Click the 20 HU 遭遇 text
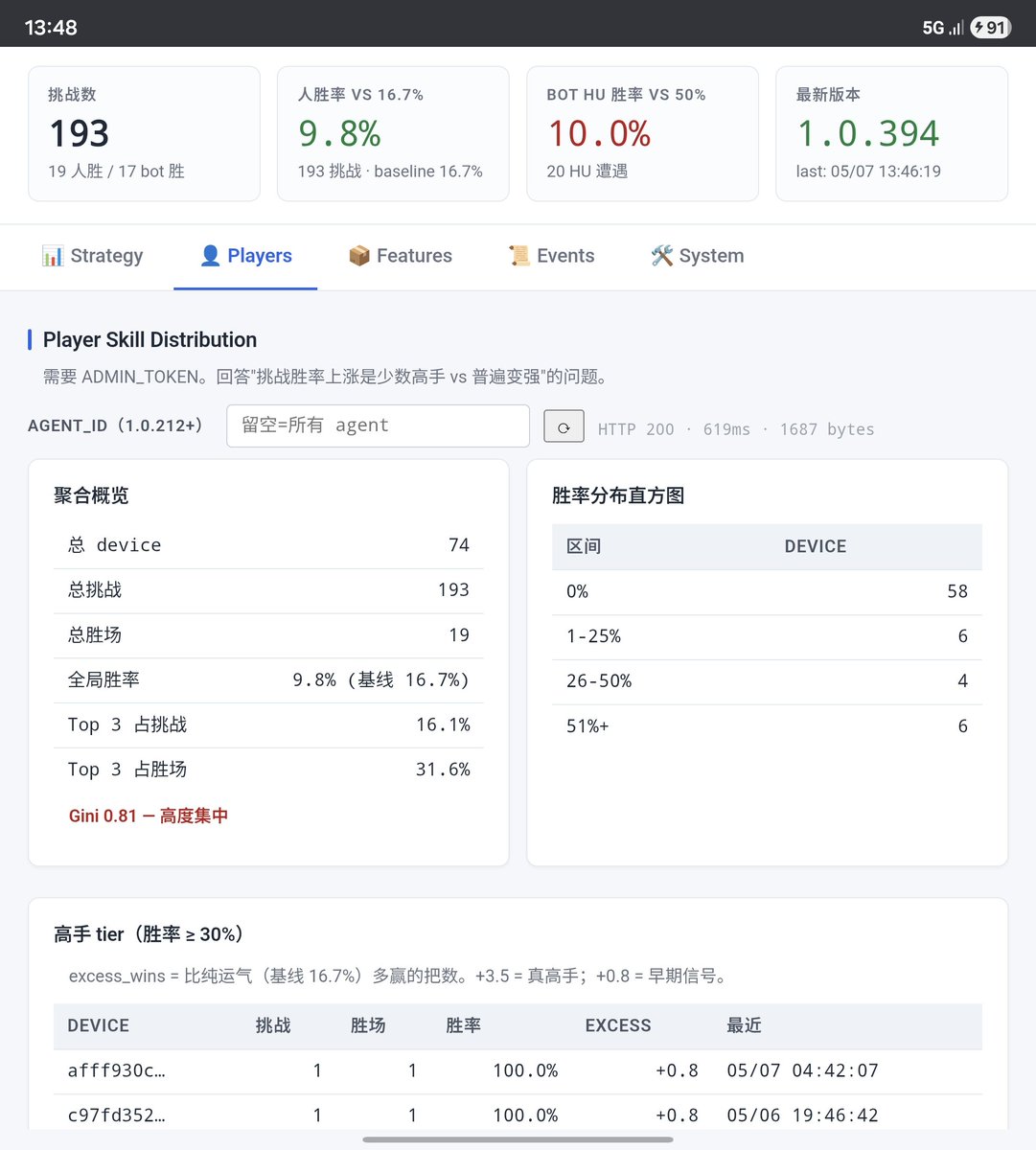 point(587,172)
